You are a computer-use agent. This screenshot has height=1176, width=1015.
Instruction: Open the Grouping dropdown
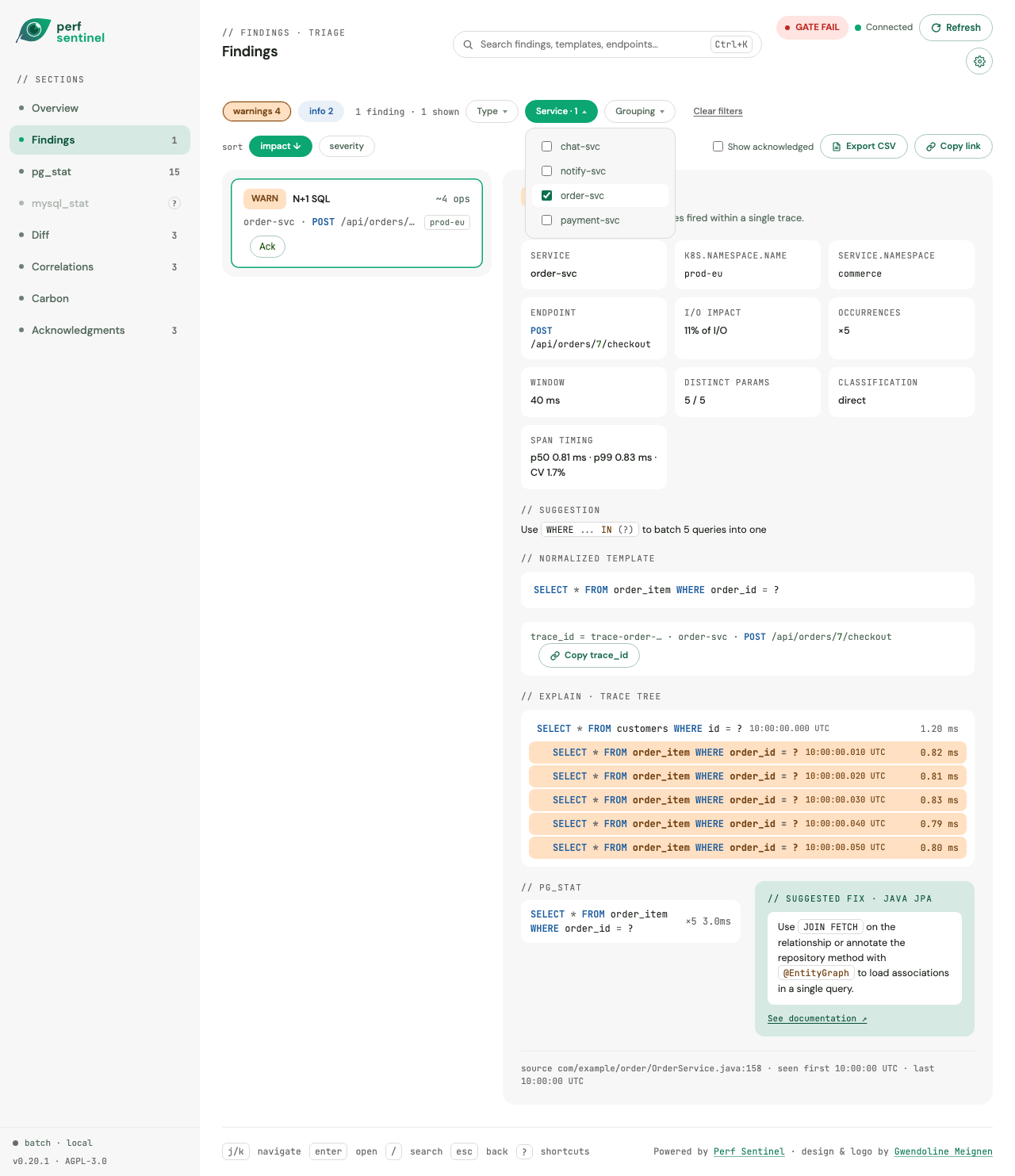640,111
